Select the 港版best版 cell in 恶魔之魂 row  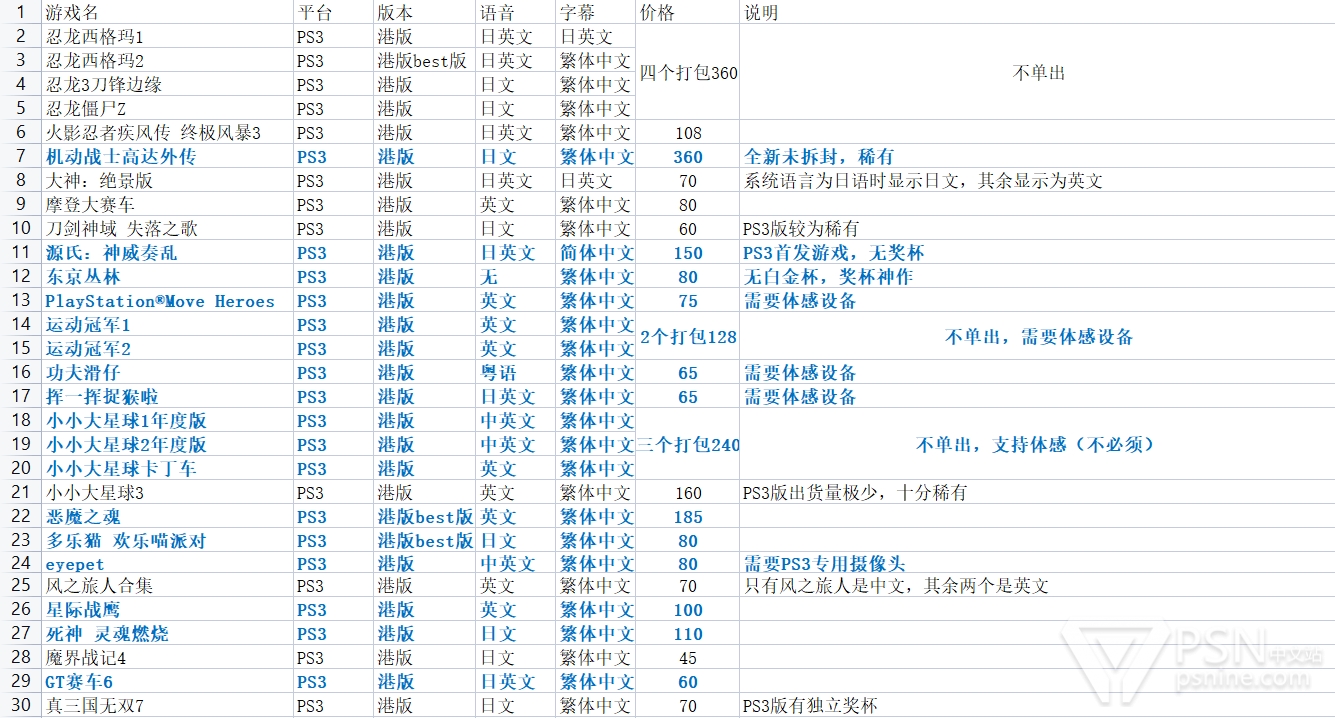(x=425, y=516)
